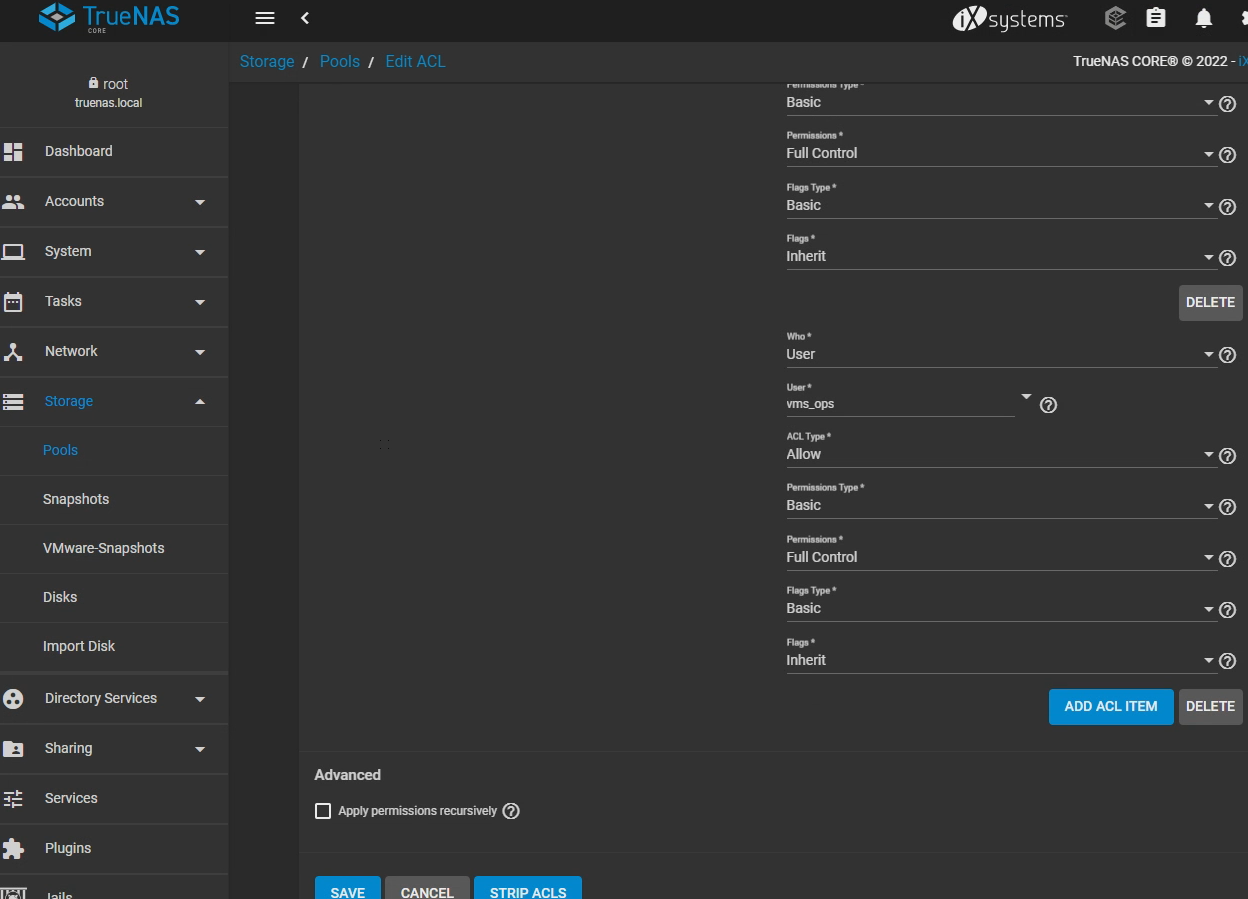This screenshot has height=899, width=1248.
Task: Open the TrueCommand icon in header
Action: coord(1115,18)
